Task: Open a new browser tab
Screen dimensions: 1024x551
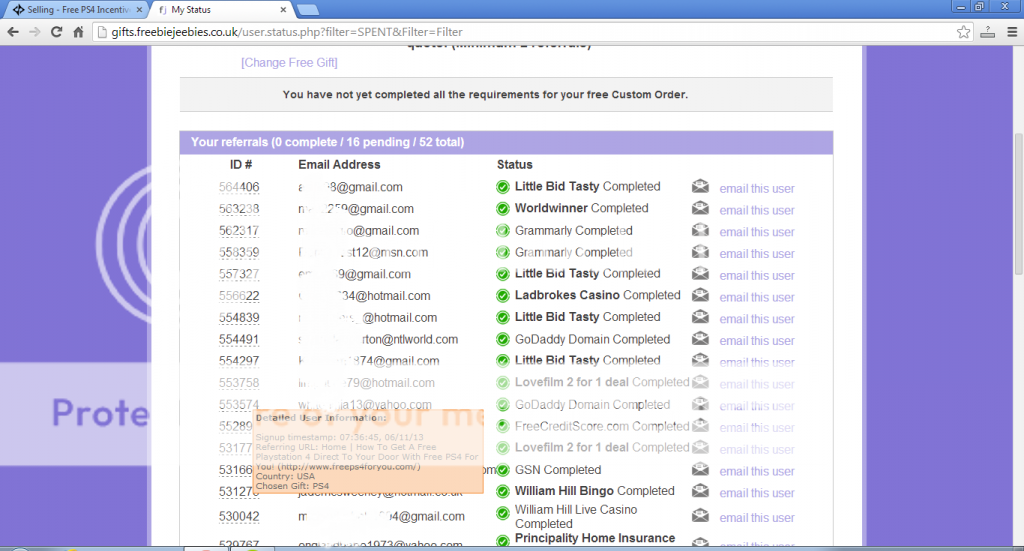Action: pyautogui.click(x=307, y=10)
